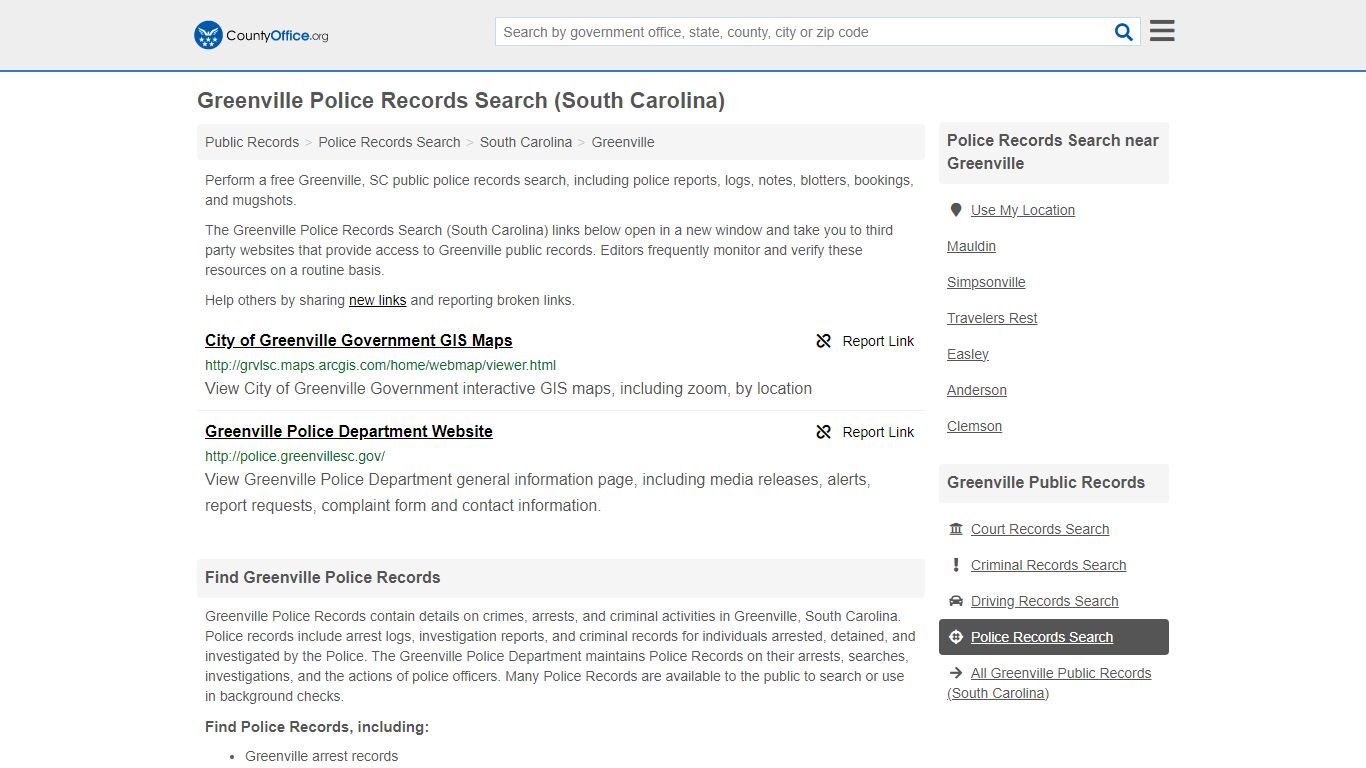Click the page title Greenville Police Records Search
The height and width of the screenshot is (768, 1366).
pyautogui.click(x=461, y=100)
